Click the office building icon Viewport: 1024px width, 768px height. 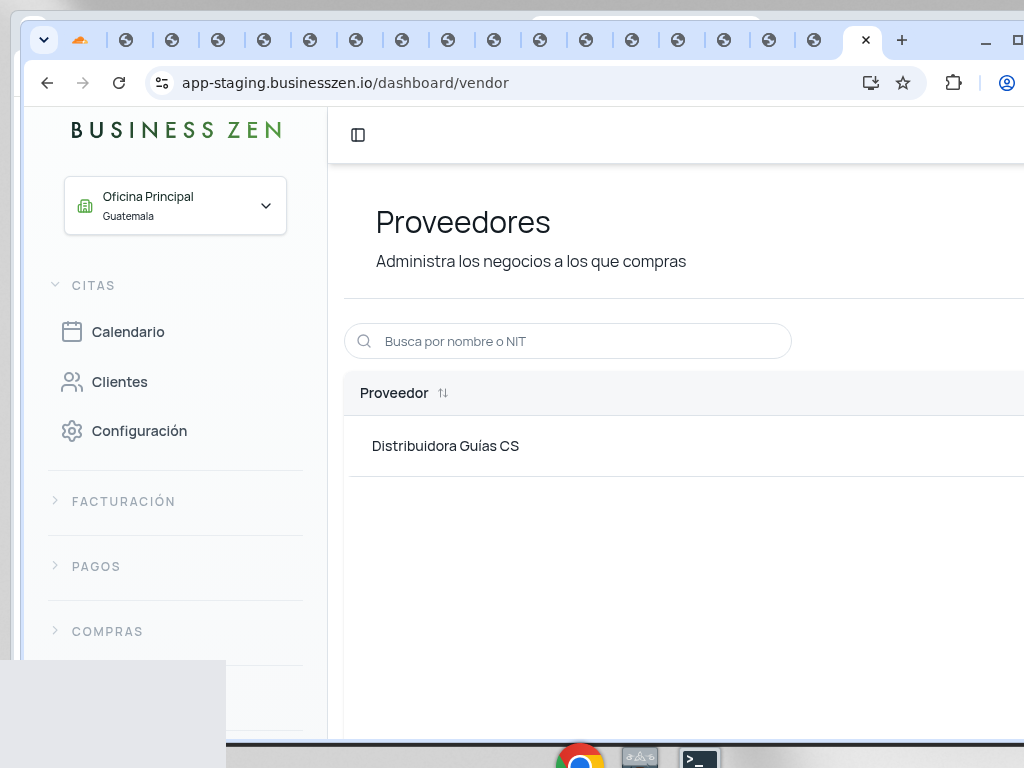pos(85,206)
